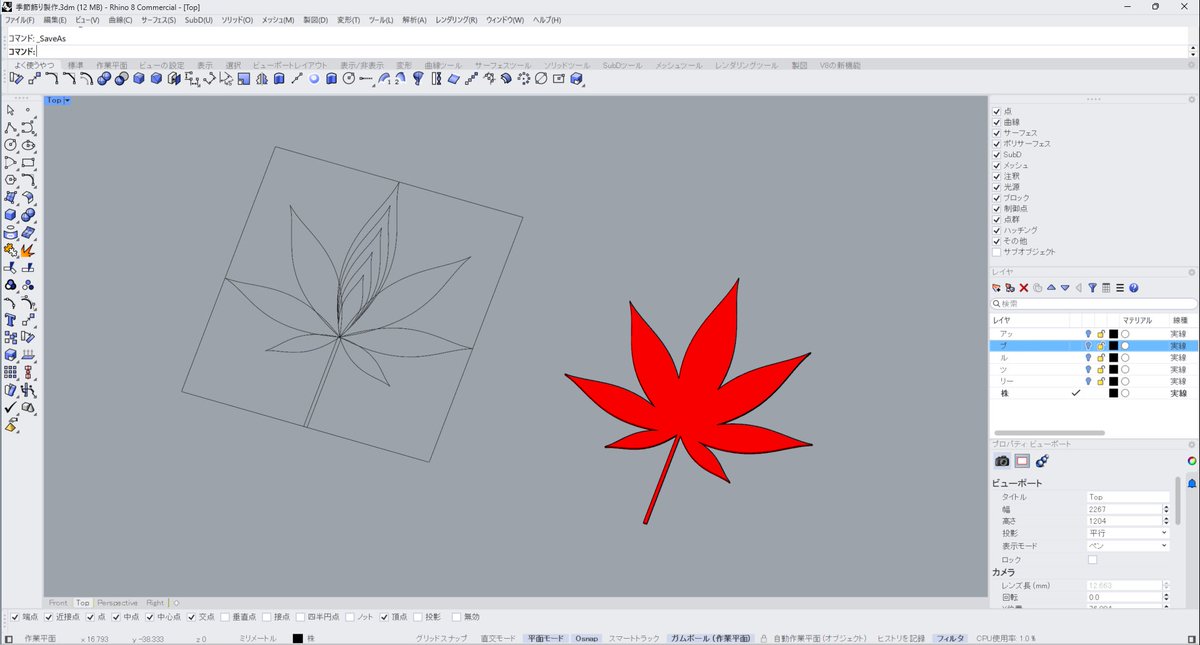Open the Layer panel help icon
This screenshot has width=1200, height=645.
point(1133,288)
